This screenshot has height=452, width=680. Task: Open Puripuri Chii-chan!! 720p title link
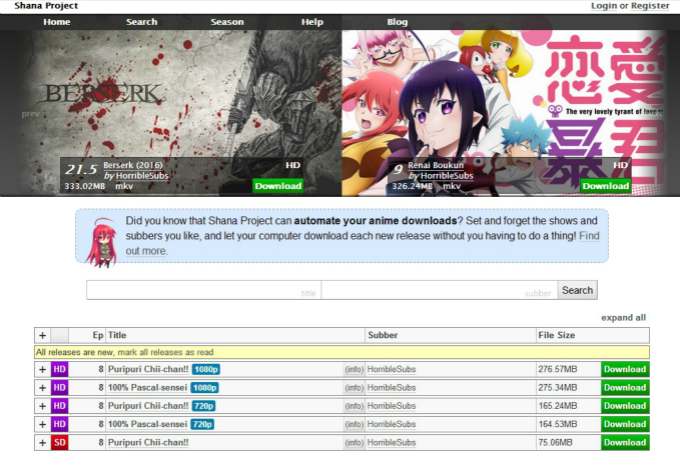[x=148, y=406]
